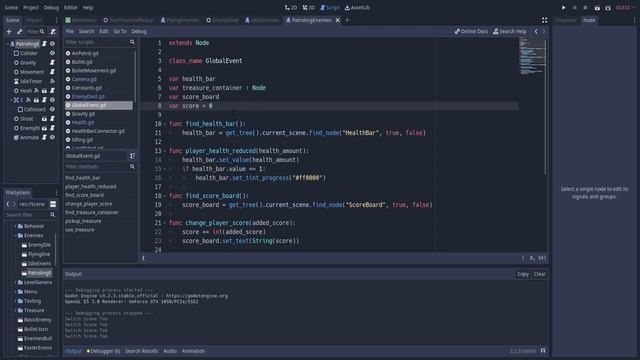Viewport: 640px width, 360px height.
Task: Go back in FileSystem history
Action: tap(8, 204)
